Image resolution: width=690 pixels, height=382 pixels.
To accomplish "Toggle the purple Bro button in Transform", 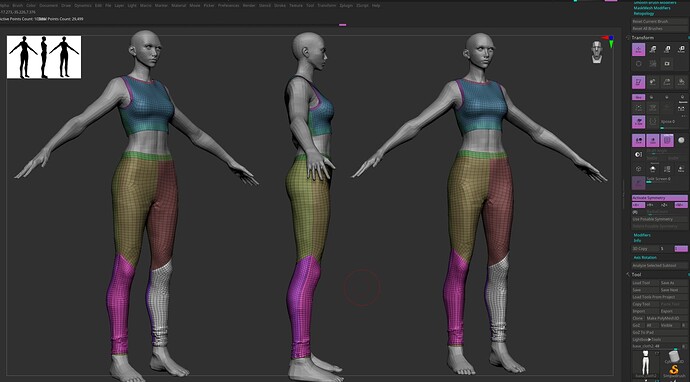I will pos(639,97).
